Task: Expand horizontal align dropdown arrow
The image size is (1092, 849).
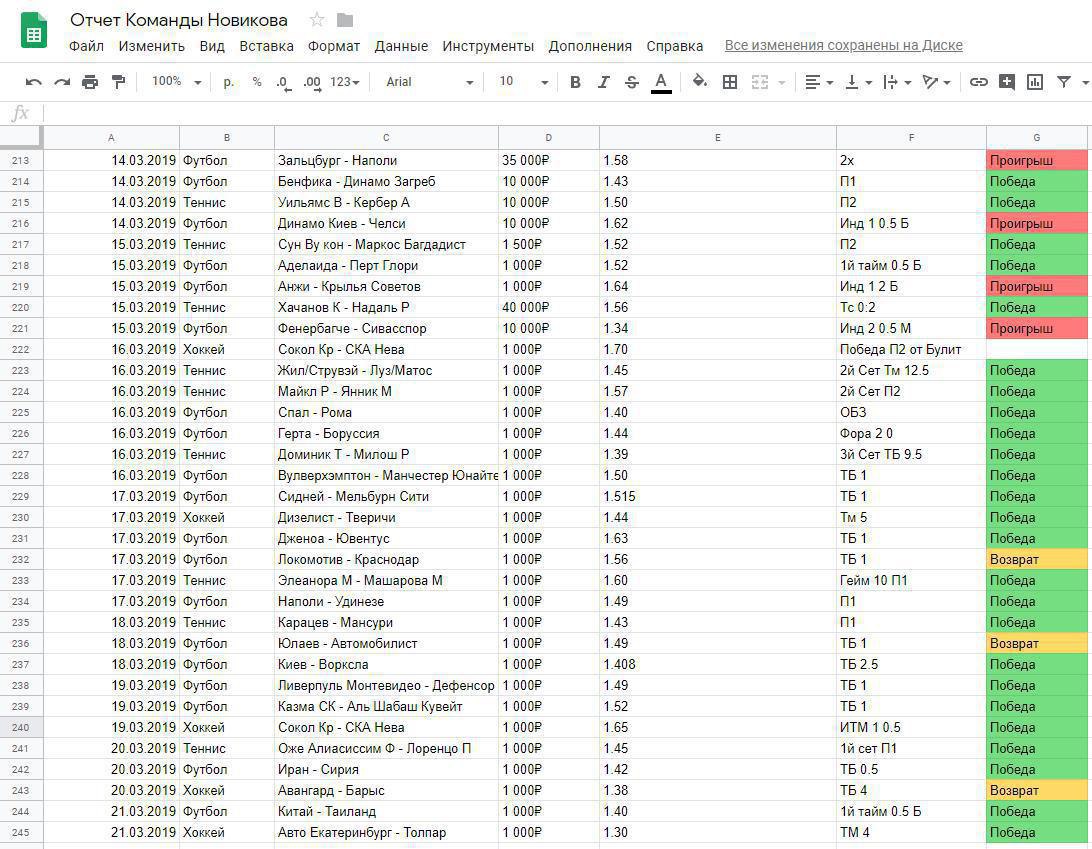Action: click(829, 83)
